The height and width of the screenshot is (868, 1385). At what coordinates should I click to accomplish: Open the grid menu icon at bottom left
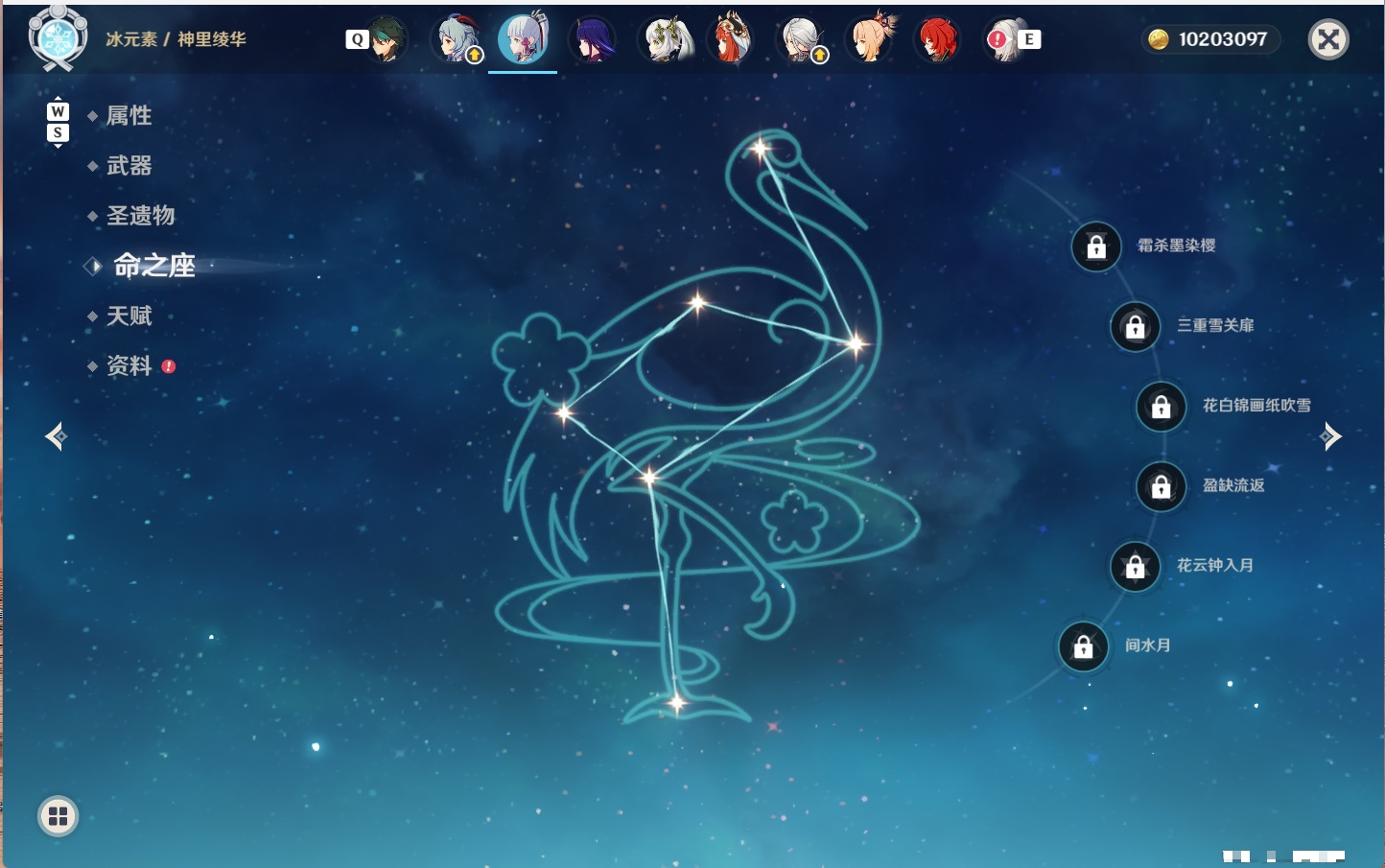tap(58, 816)
